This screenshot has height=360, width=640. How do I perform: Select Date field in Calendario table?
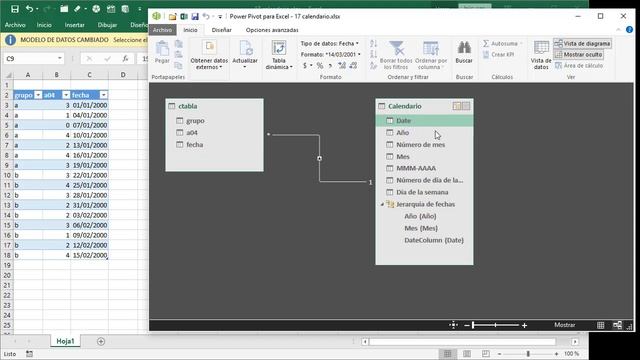pyautogui.click(x=424, y=120)
